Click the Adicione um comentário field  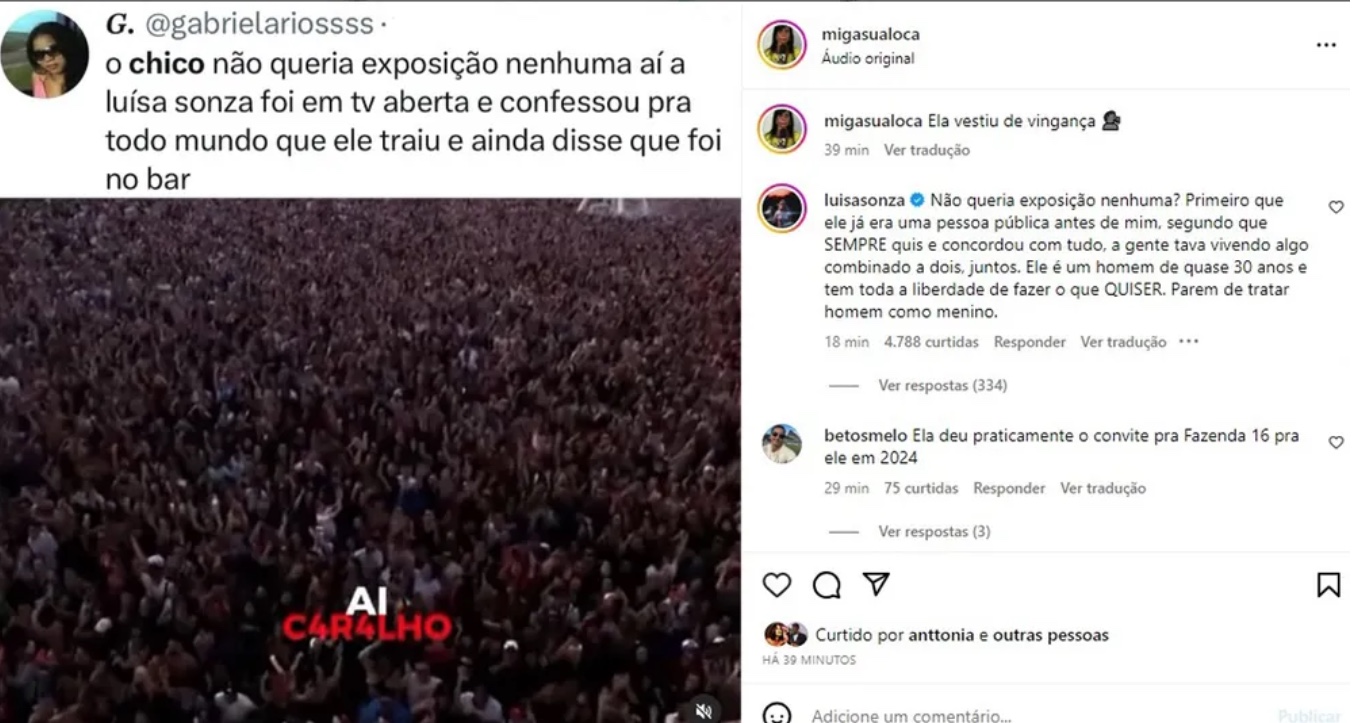(911, 715)
